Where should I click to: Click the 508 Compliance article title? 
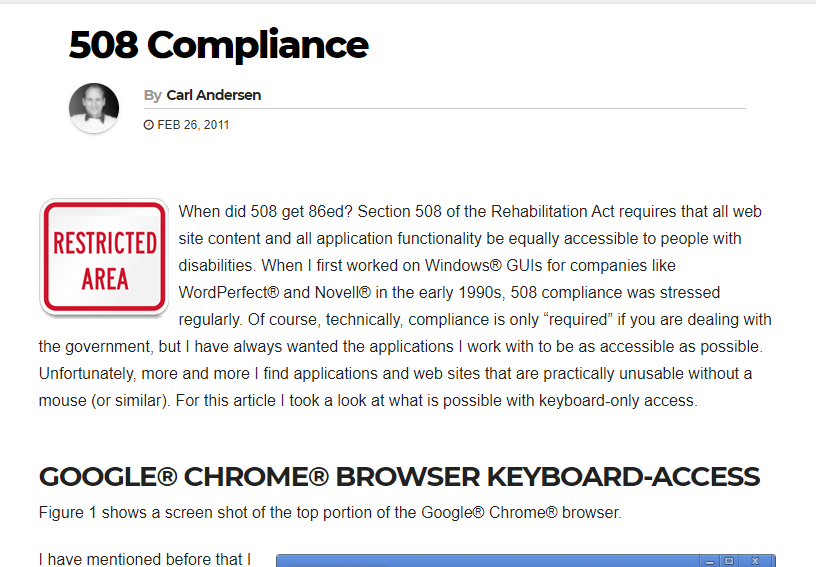pyautogui.click(x=219, y=45)
